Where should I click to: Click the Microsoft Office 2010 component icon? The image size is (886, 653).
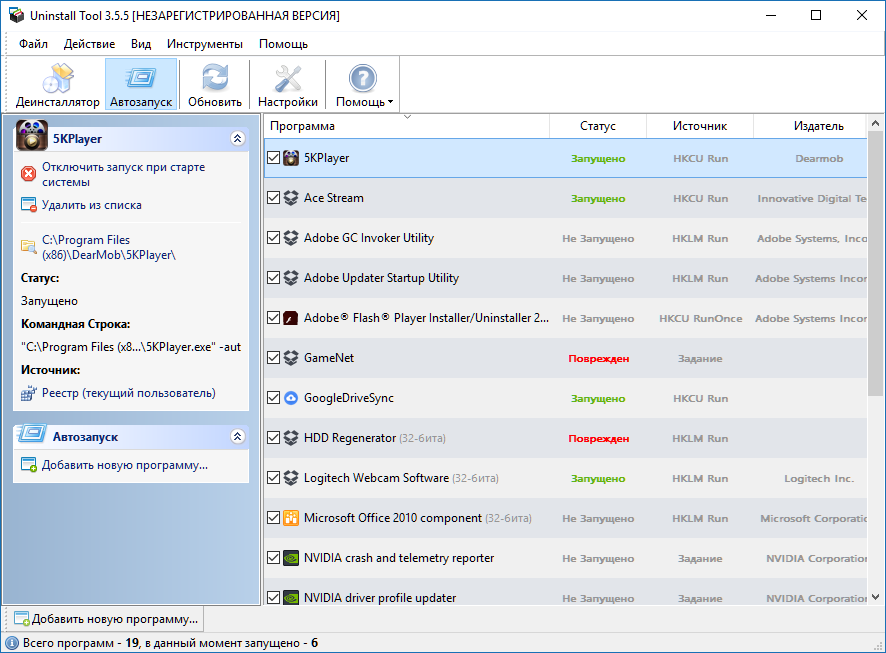(x=291, y=518)
